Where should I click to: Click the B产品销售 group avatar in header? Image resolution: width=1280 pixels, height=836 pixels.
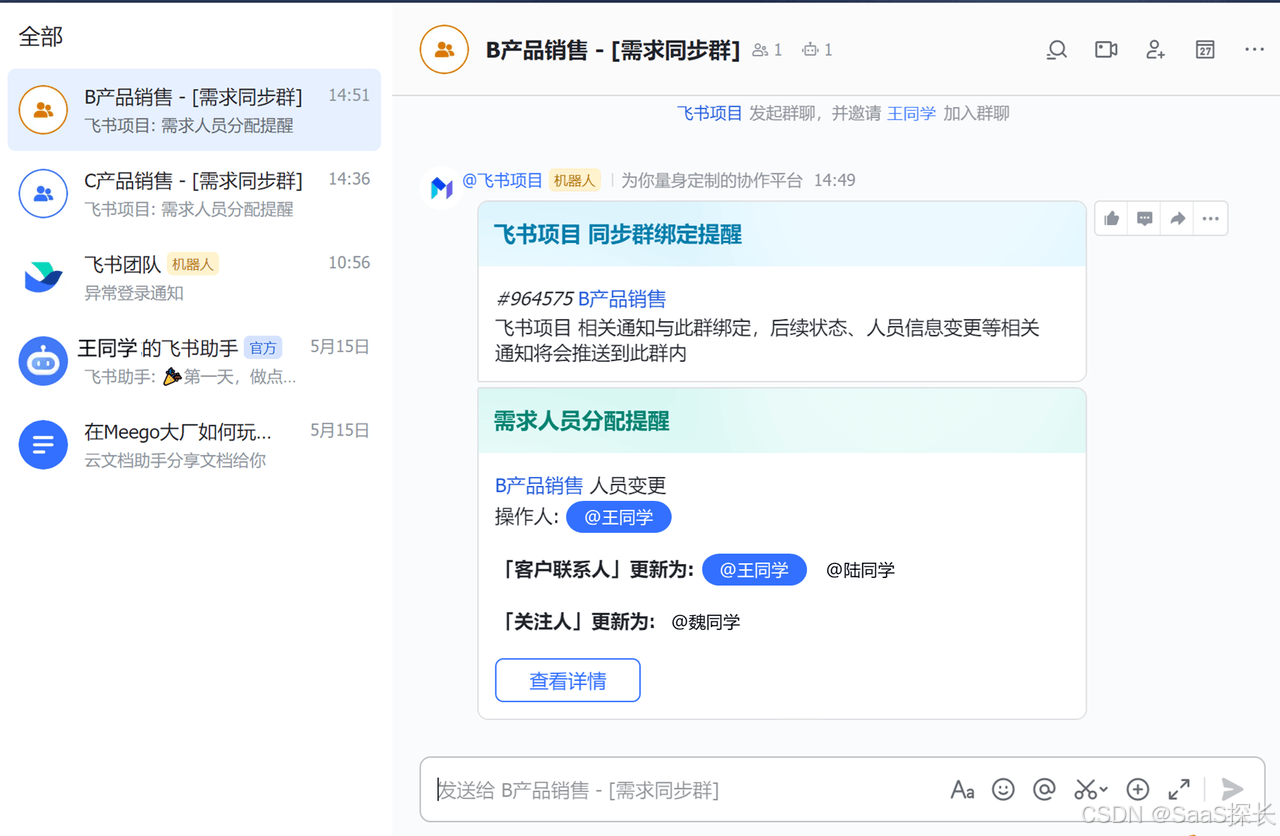pyautogui.click(x=444, y=50)
